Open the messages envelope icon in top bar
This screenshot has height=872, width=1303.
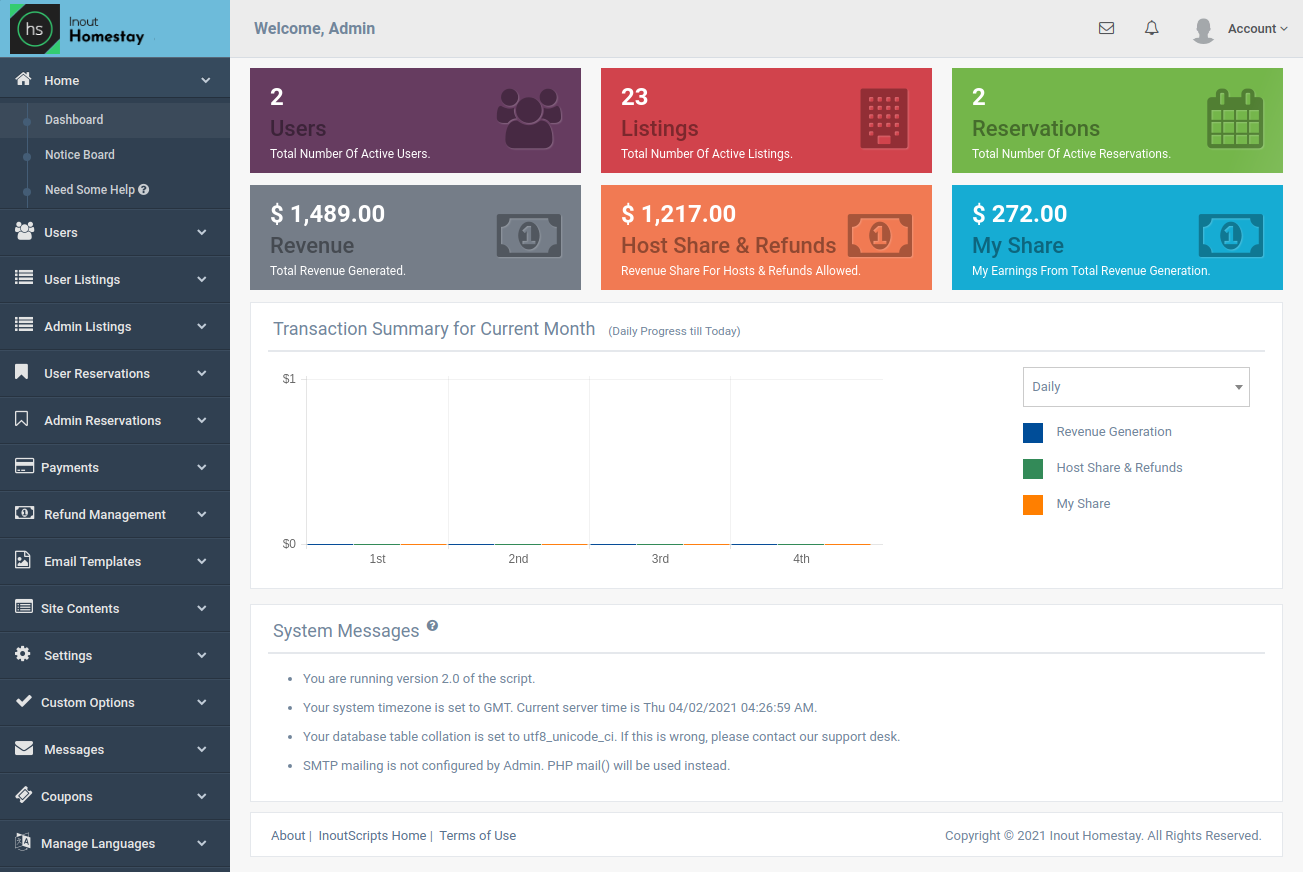pos(1106,28)
